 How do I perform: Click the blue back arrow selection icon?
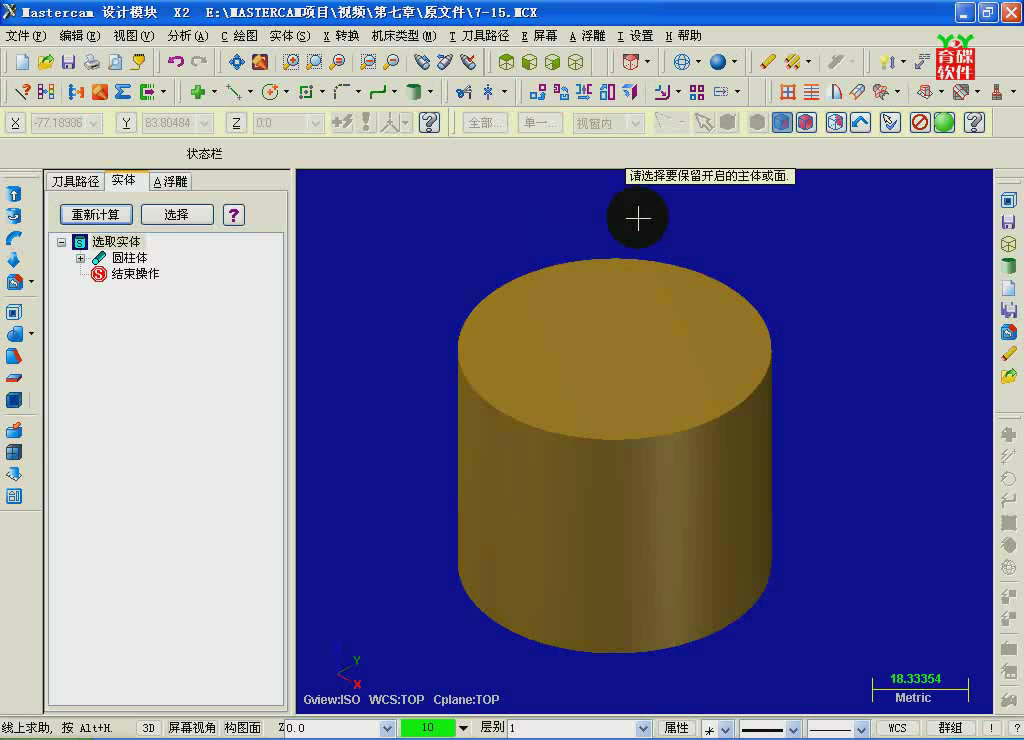click(860, 123)
